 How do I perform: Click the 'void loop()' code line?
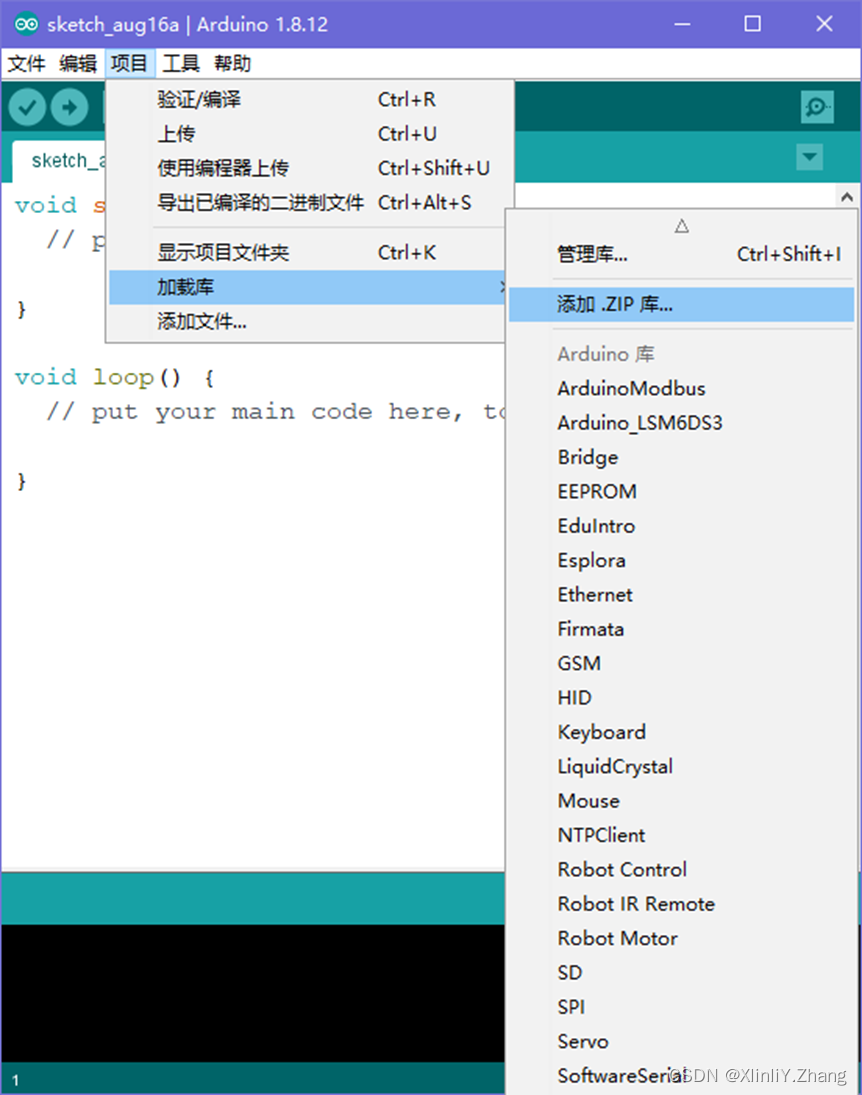pyautogui.click(x=115, y=378)
